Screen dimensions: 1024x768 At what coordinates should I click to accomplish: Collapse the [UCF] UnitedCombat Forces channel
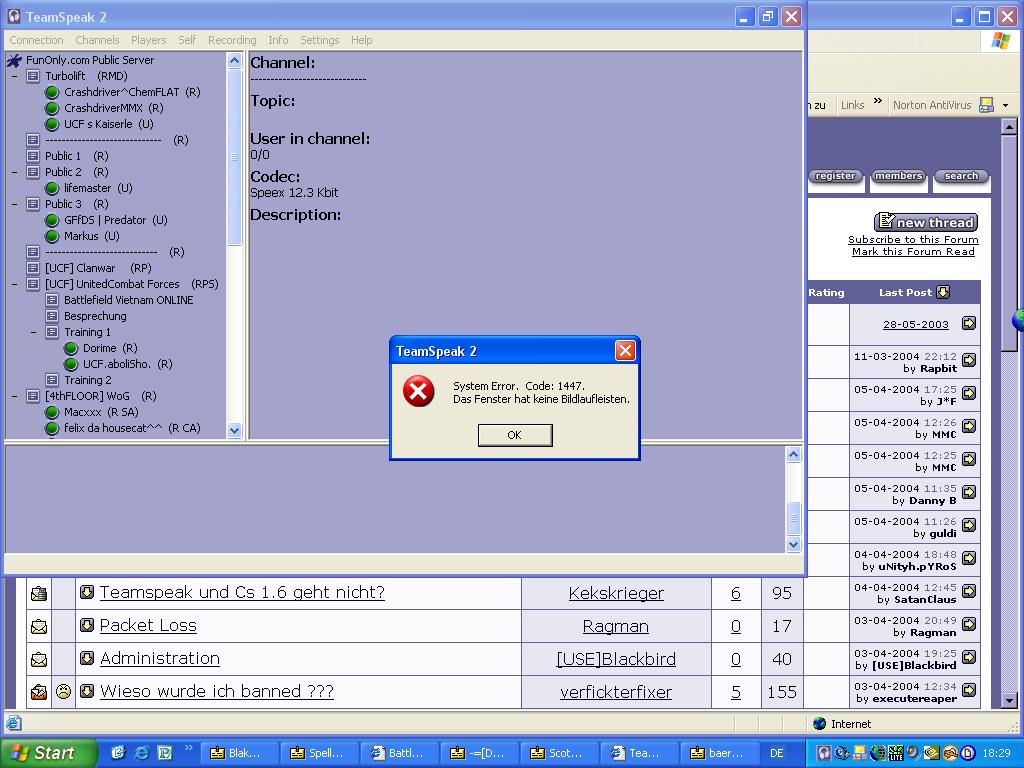click(14, 285)
